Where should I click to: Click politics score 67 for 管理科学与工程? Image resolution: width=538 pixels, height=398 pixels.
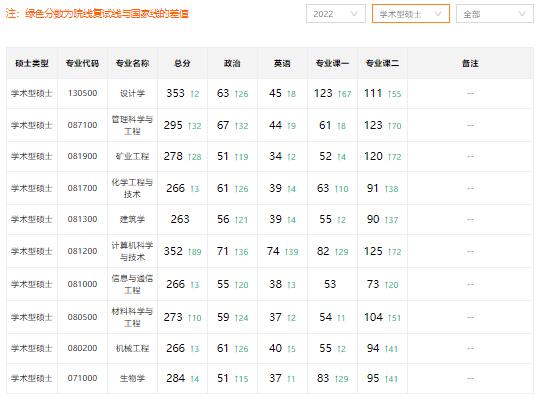point(223,125)
